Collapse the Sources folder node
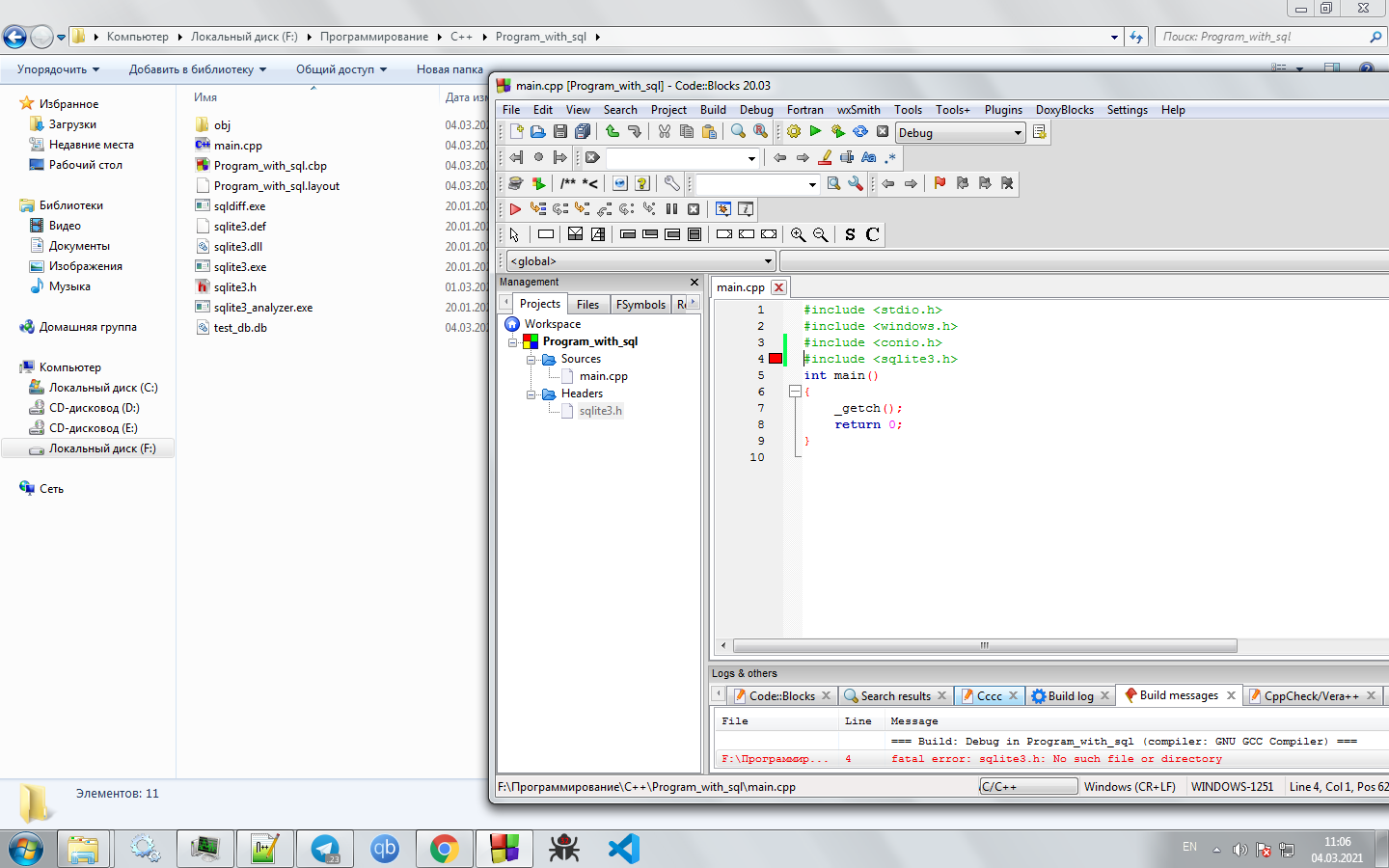 [531, 360]
